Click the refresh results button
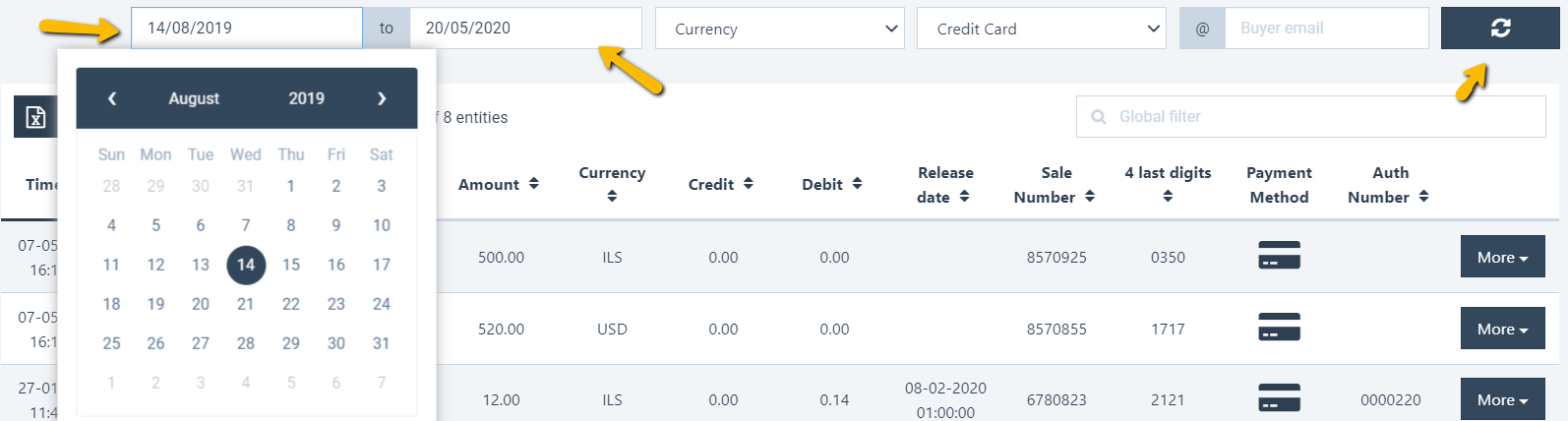1568x421 pixels. click(1499, 29)
